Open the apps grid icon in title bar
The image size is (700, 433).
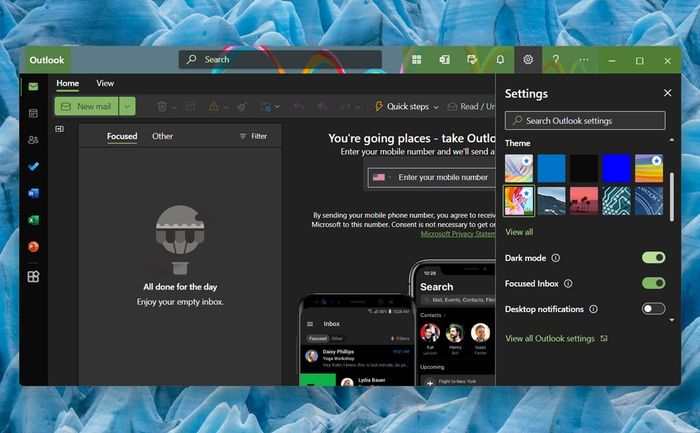point(417,59)
